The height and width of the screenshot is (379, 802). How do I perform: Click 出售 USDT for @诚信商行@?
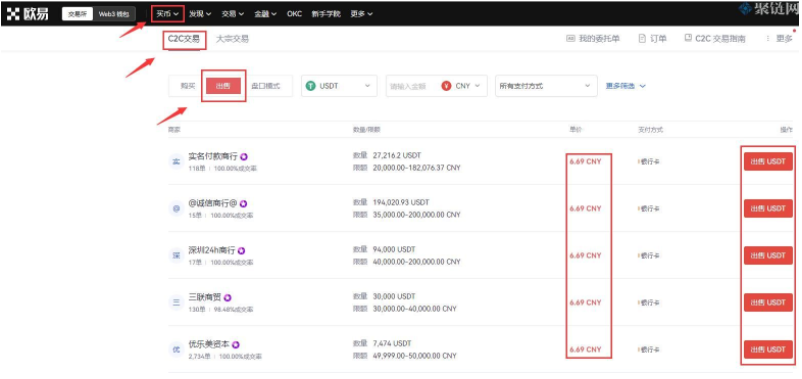point(768,209)
